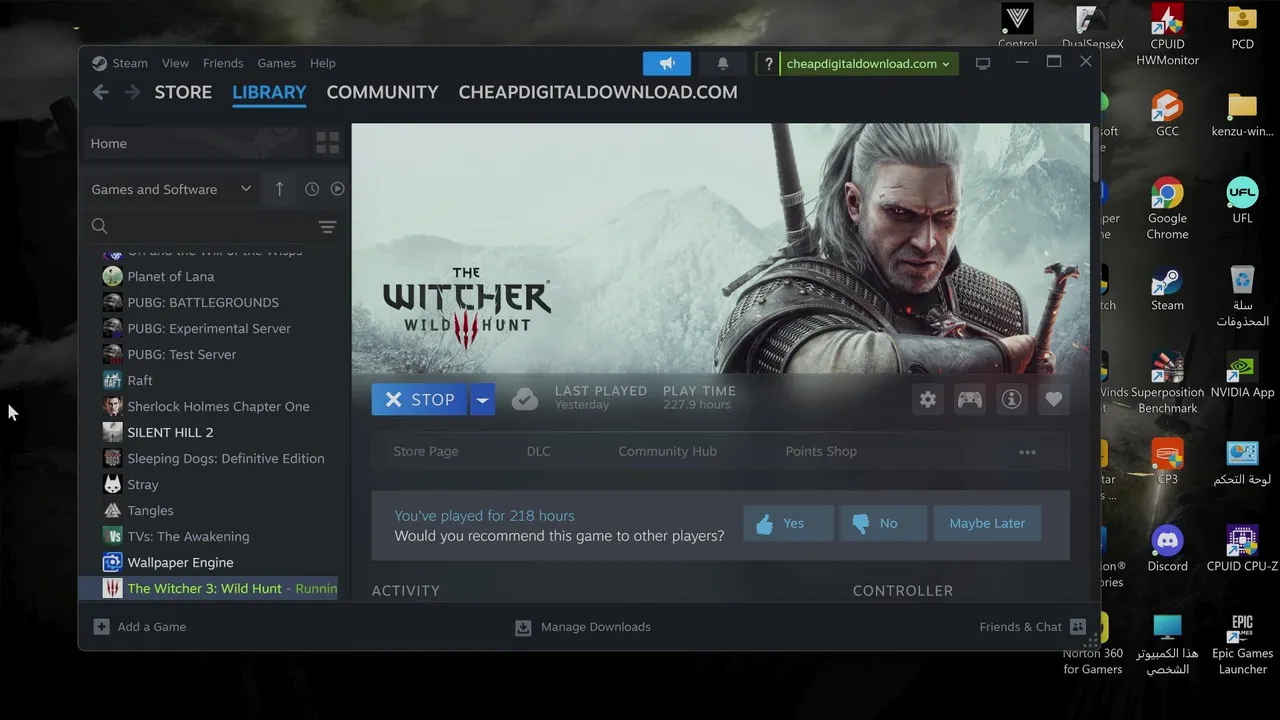
Task: Click the thumbs up Yes button
Action: (788, 523)
